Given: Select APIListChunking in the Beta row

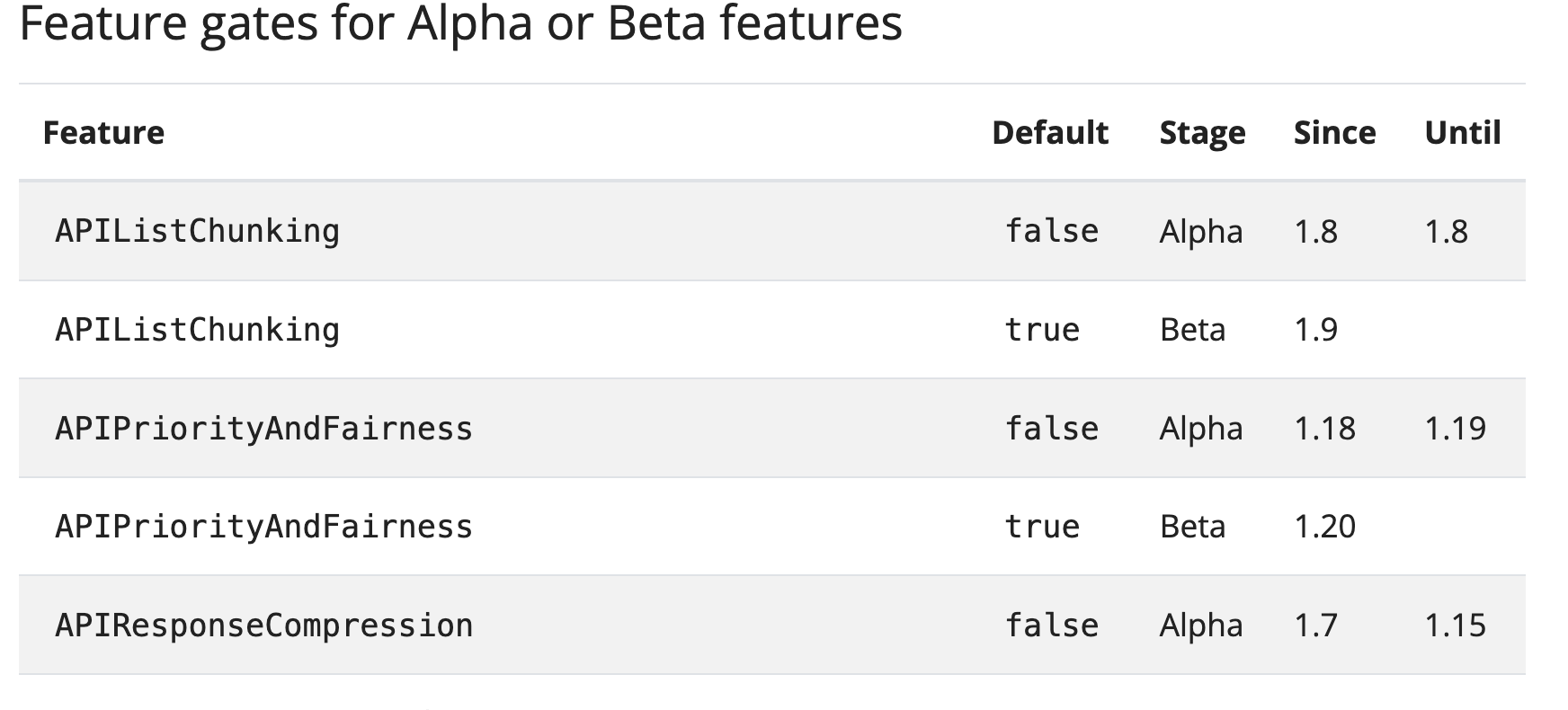Looking at the screenshot, I should point(197,330).
